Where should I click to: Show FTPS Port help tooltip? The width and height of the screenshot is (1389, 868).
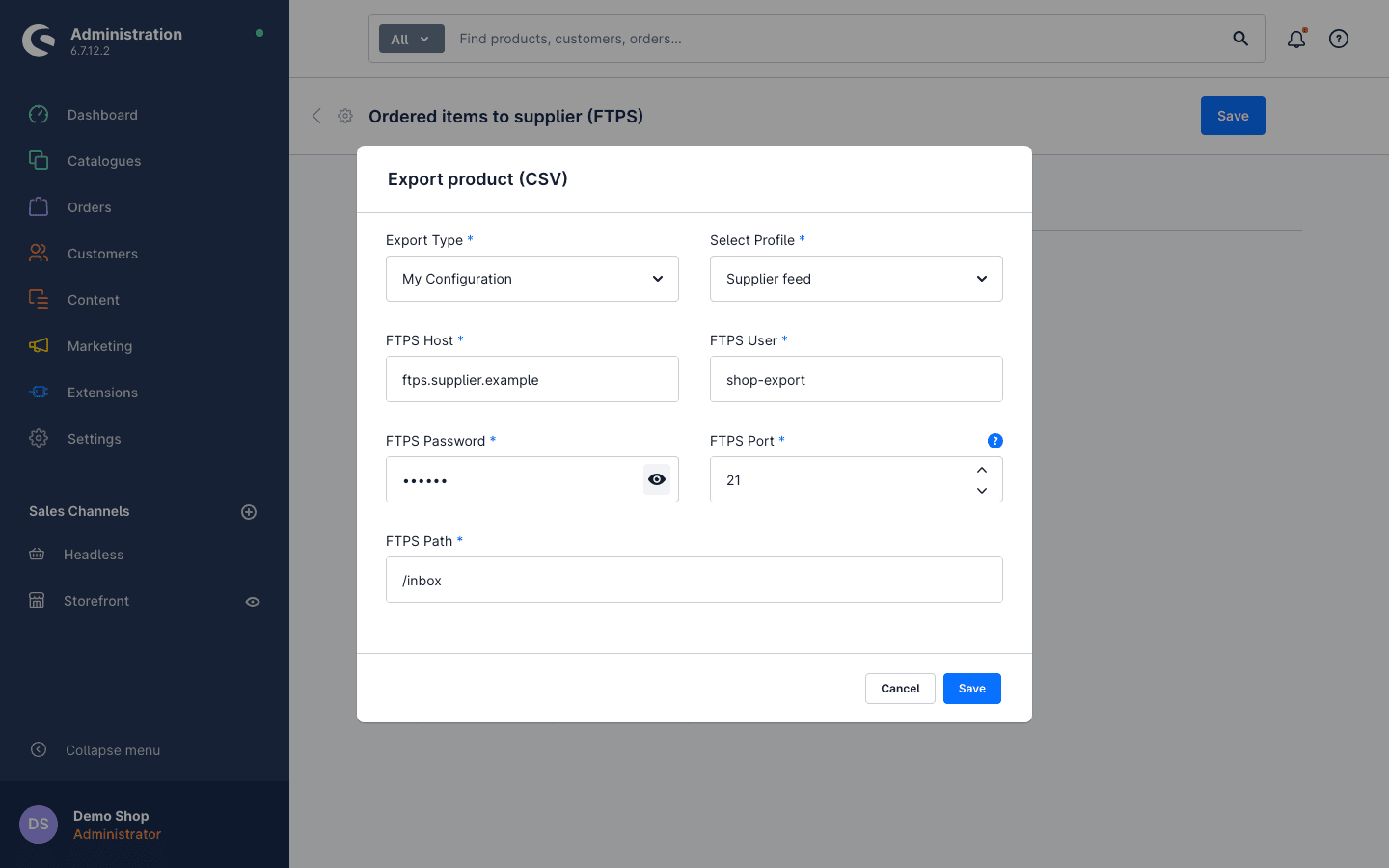995,441
